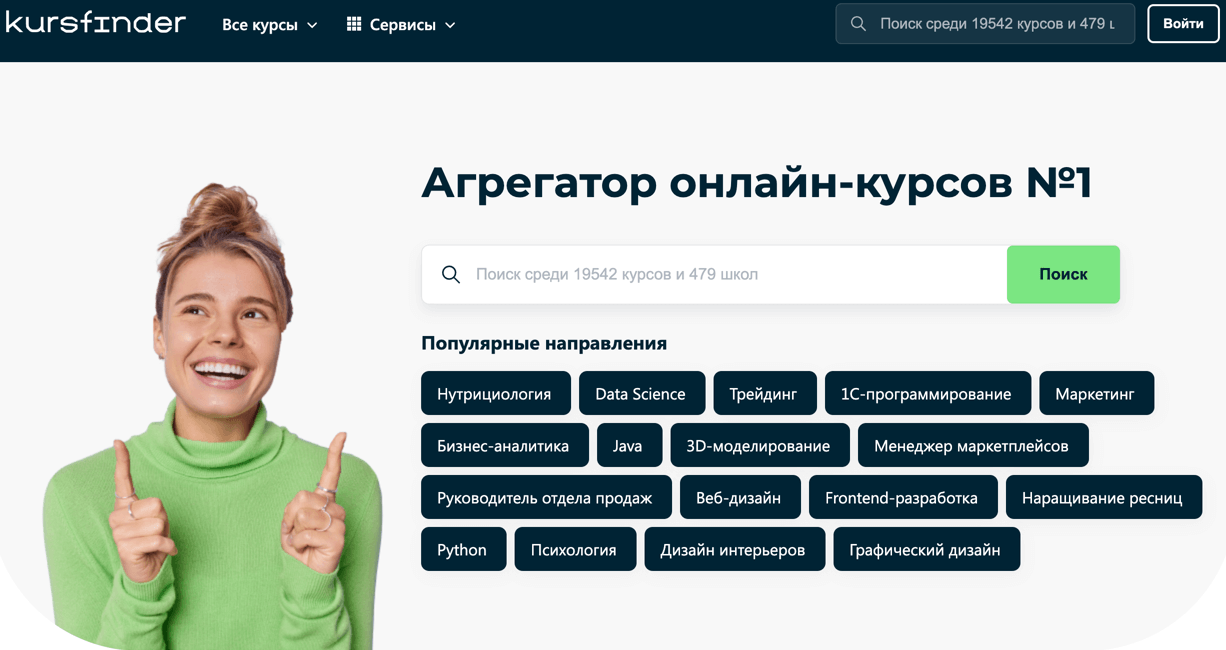Select the Нутрициология direction tag
Viewport: 1226px width, 650px height.
click(x=495, y=394)
